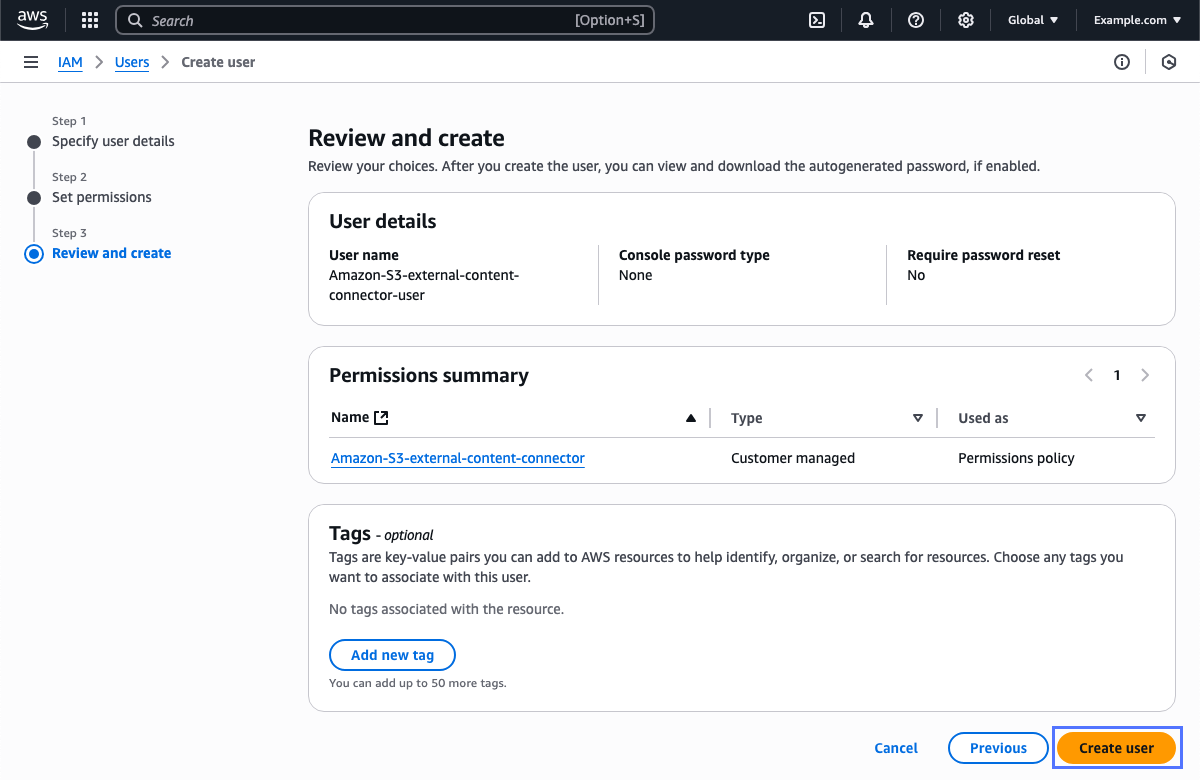This screenshot has height=780, width=1200.
Task: Click the Customer managed cell
Action: pyautogui.click(x=793, y=458)
